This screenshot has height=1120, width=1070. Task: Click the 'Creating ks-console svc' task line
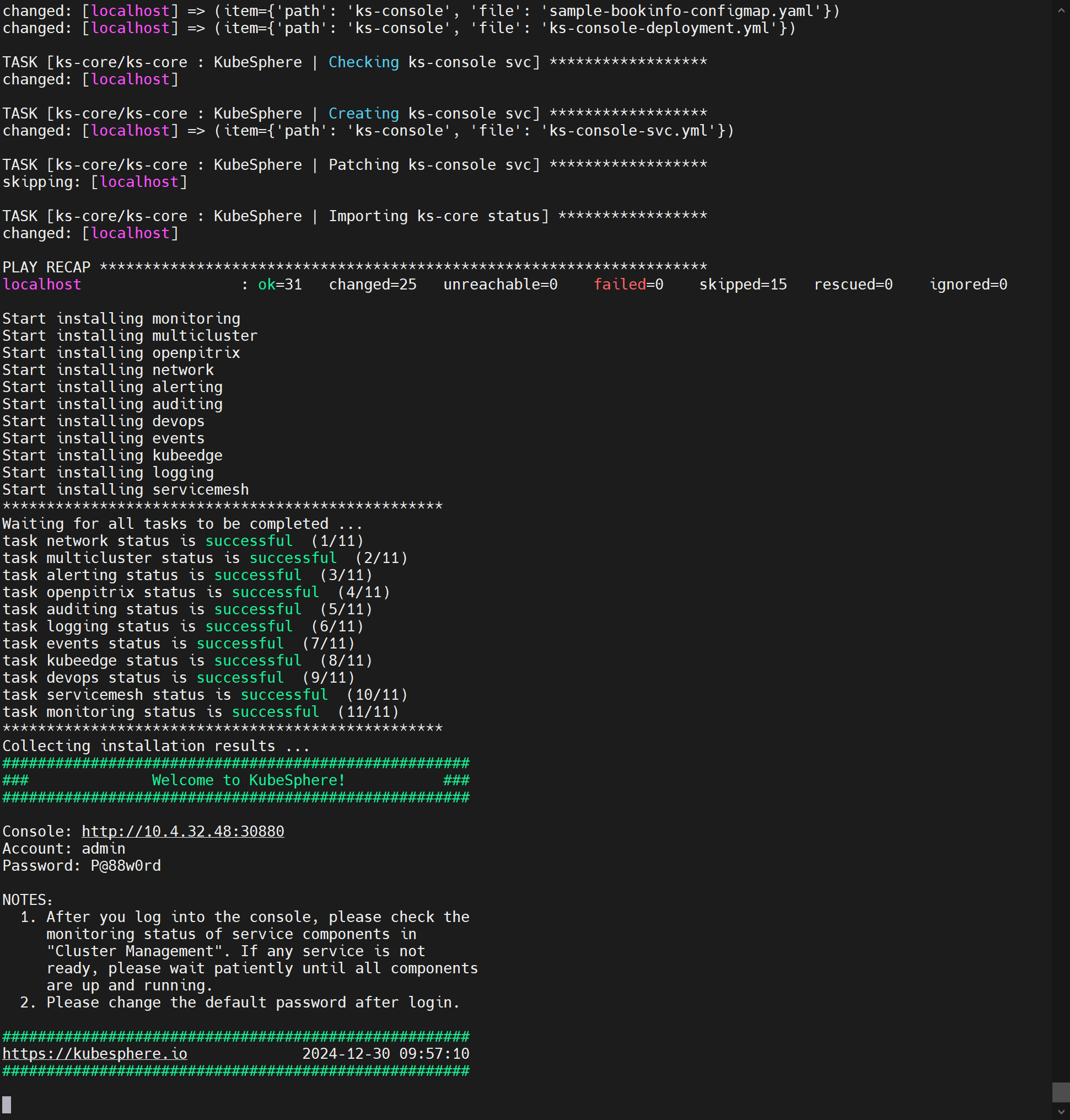(x=355, y=114)
